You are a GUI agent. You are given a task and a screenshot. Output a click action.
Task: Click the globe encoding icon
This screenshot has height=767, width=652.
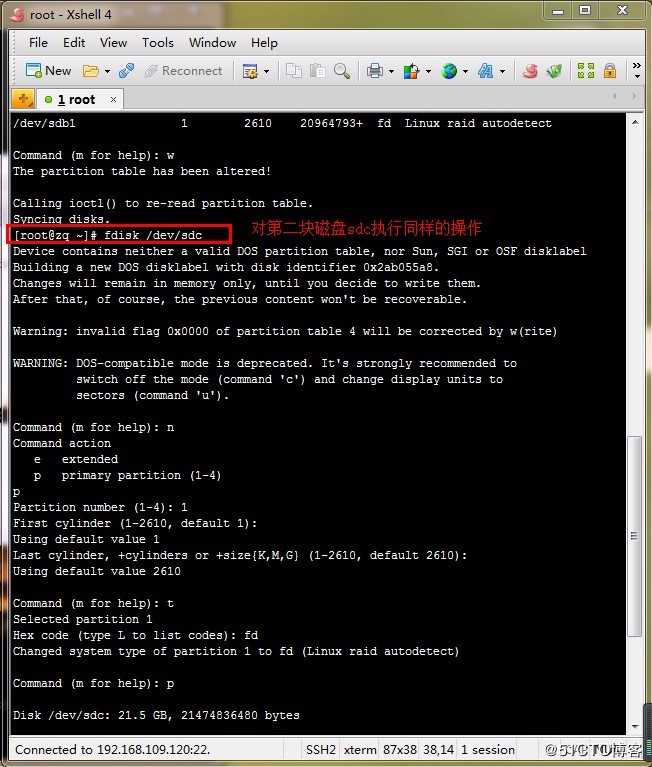(x=449, y=71)
